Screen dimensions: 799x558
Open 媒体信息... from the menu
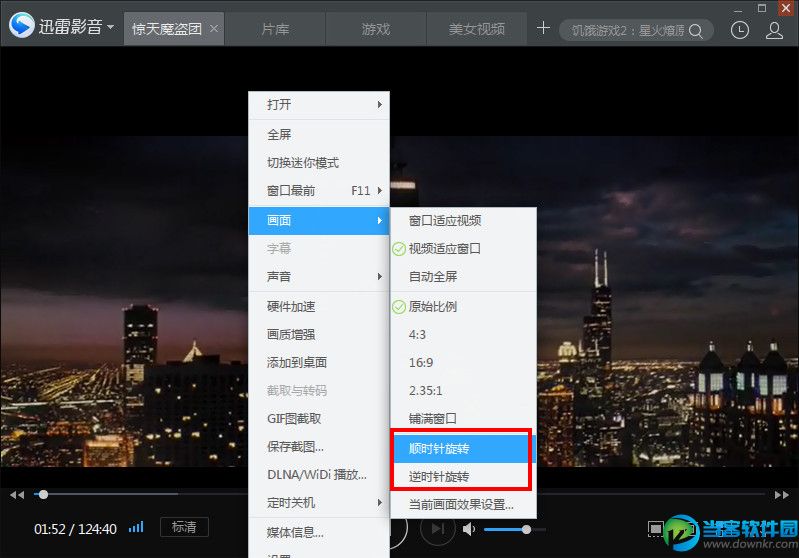point(319,533)
